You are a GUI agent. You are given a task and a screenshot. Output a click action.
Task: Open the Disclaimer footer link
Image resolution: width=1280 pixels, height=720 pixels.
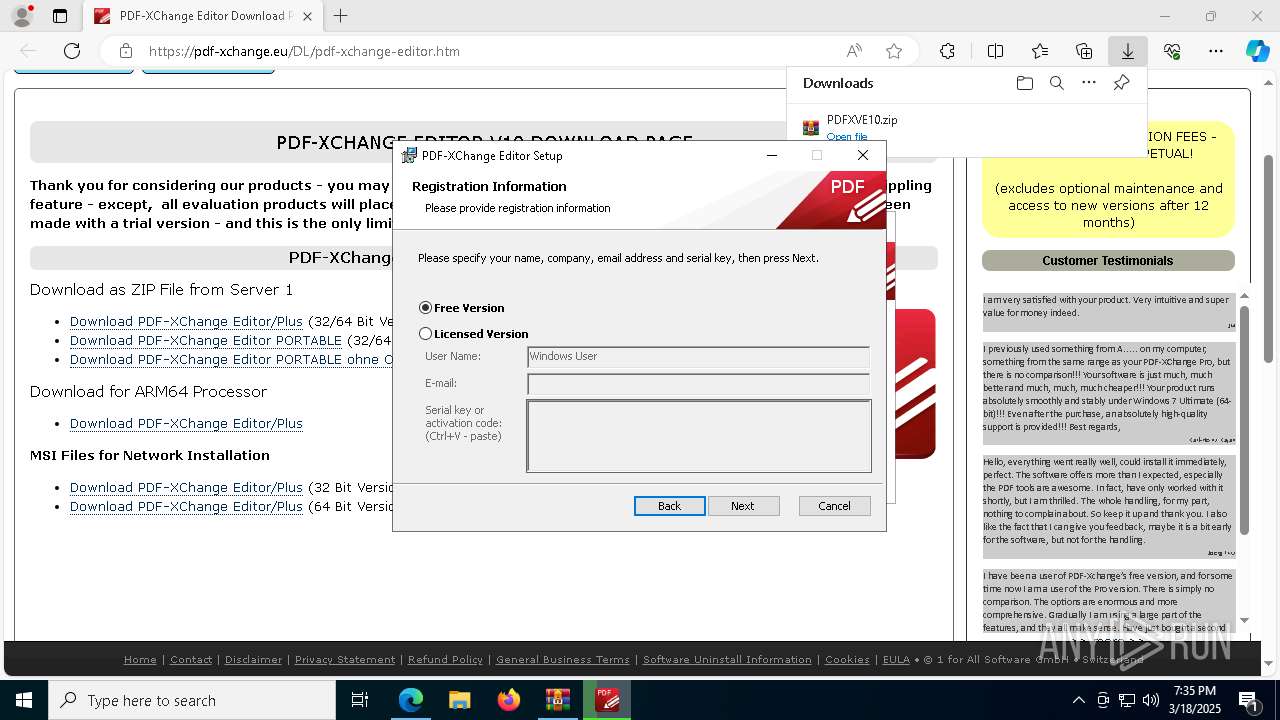click(253, 660)
